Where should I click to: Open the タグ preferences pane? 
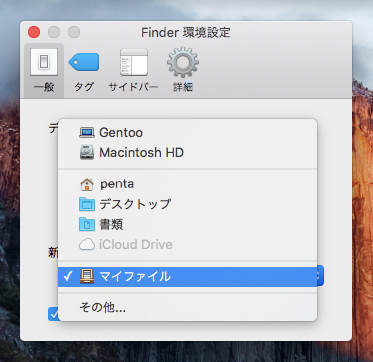[x=84, y=71]
